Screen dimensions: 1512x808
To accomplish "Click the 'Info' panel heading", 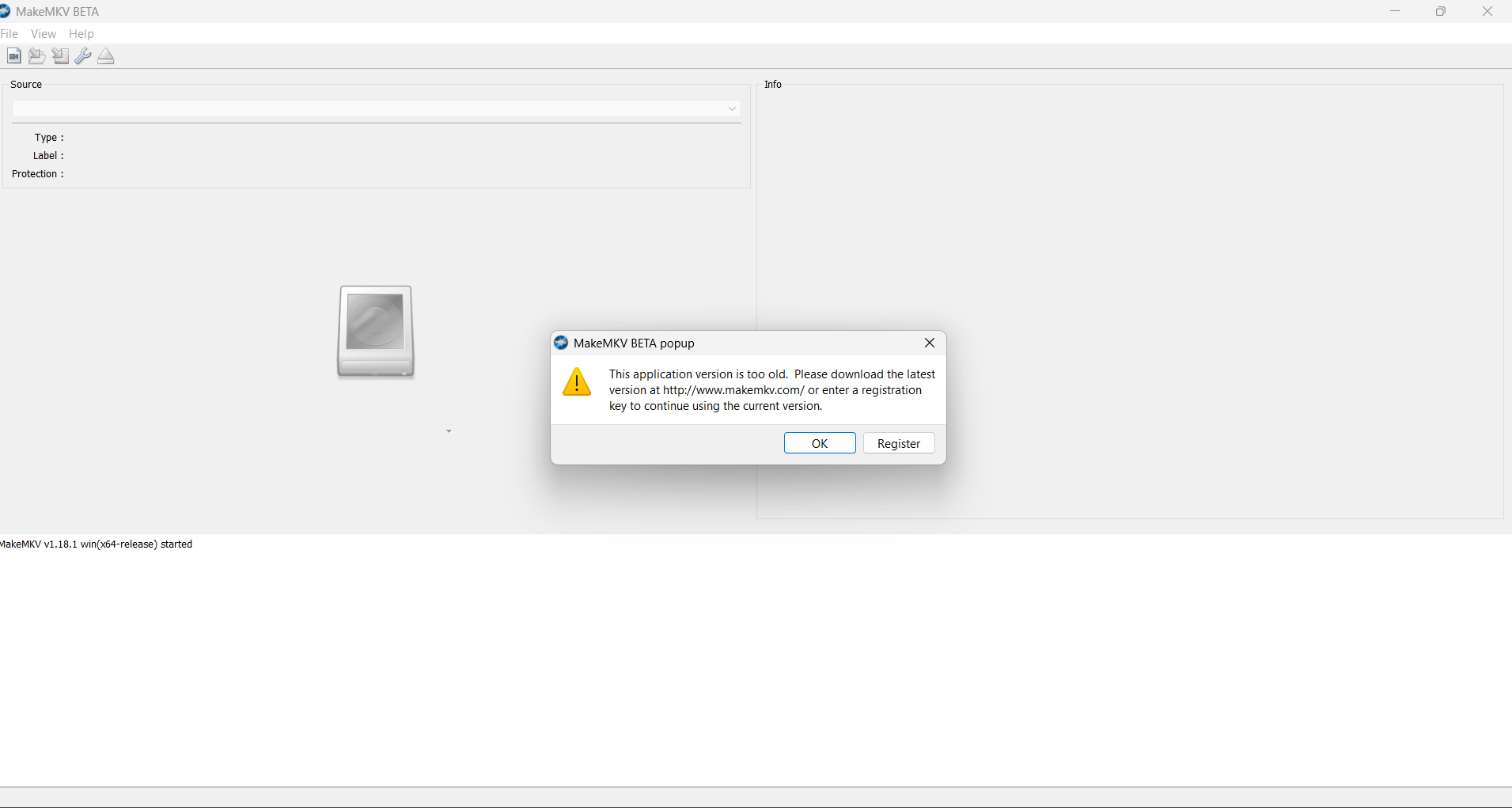I will [773, 84].
